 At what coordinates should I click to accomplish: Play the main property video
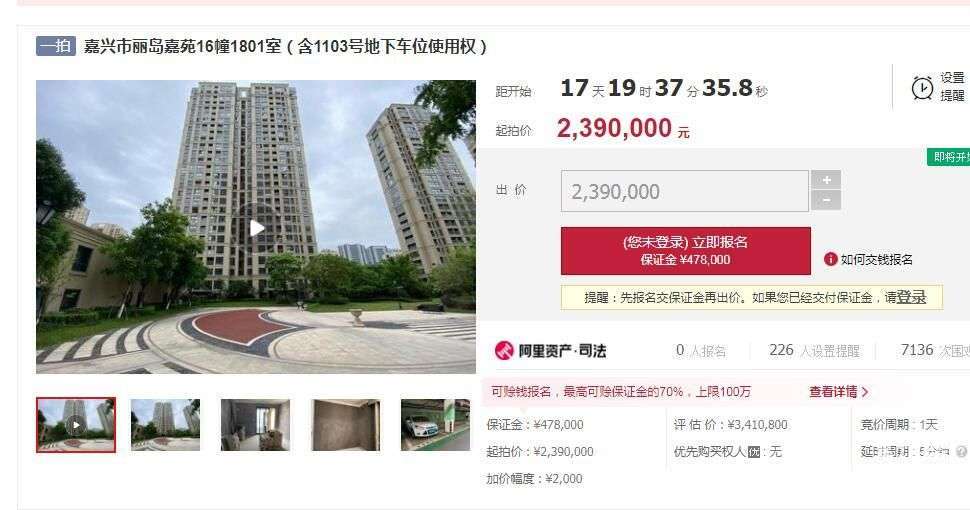click(256, 228)
